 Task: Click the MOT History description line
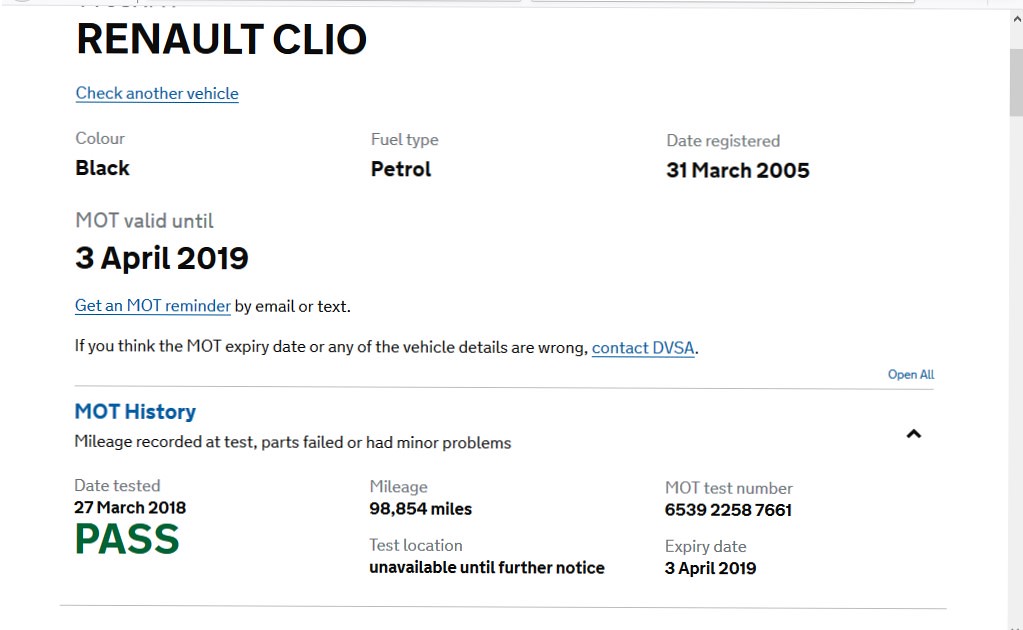point(293,442)
